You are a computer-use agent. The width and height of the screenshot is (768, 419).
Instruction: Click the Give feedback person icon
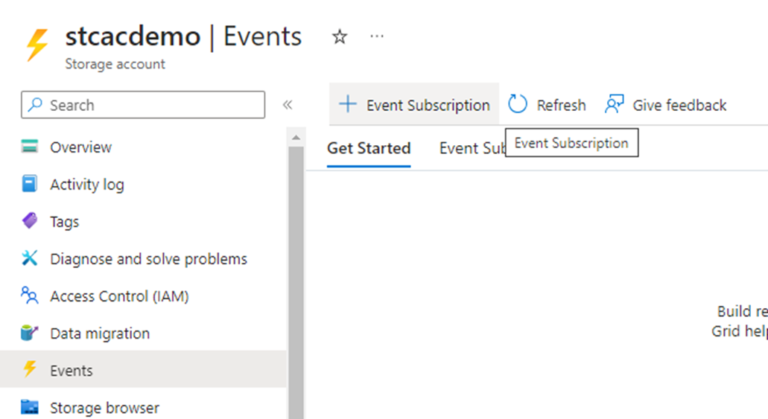(x=614, y=104)
